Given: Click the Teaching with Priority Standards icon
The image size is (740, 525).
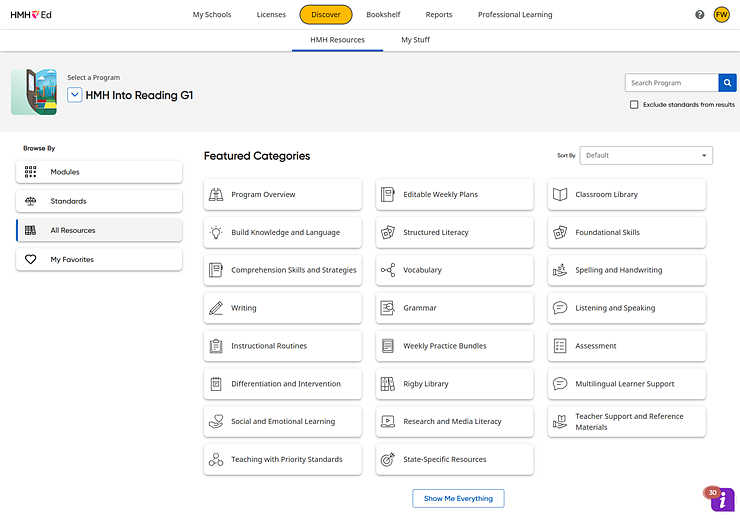Looking at the screenshot, I should coord(216,459).
